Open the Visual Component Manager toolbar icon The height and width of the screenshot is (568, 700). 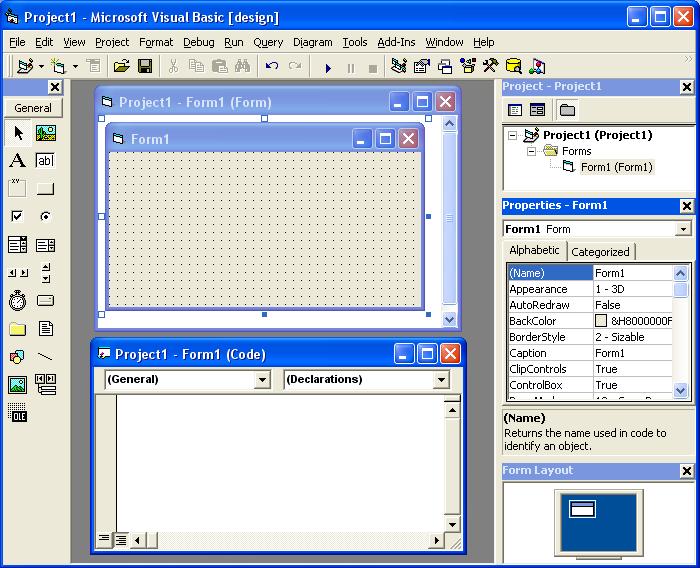[537, 67]
